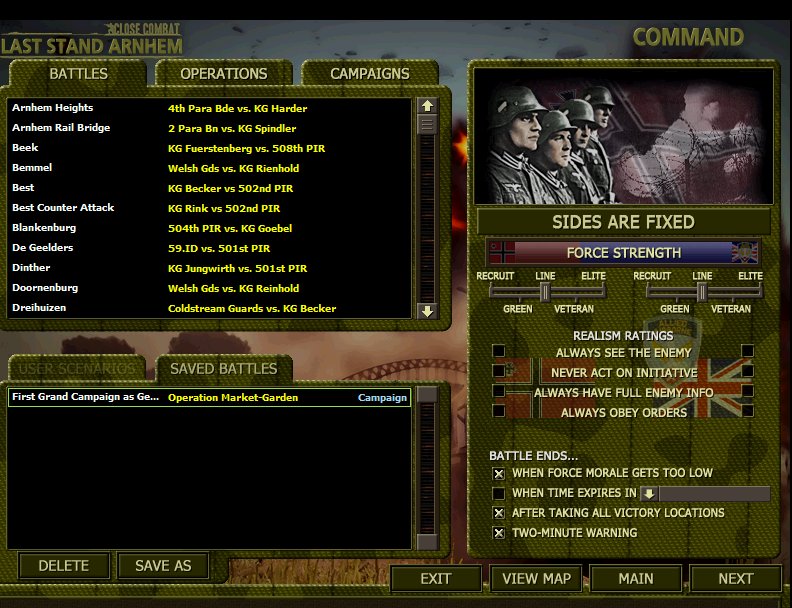Image resolution: width=792 pixels, height=608 pixels.
Task: Toggle left Always See The Enemy checkbox
Action: click(499, 350)
